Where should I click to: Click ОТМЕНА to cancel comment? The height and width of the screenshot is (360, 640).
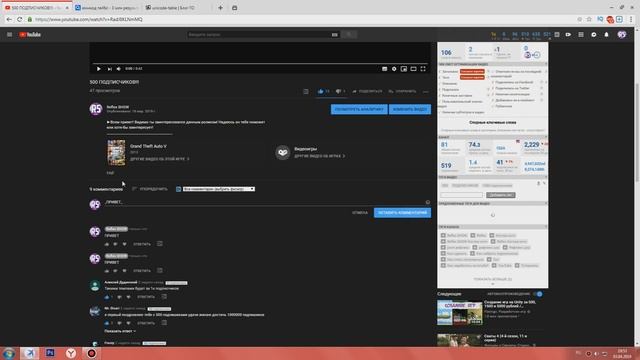pos(360,213)
